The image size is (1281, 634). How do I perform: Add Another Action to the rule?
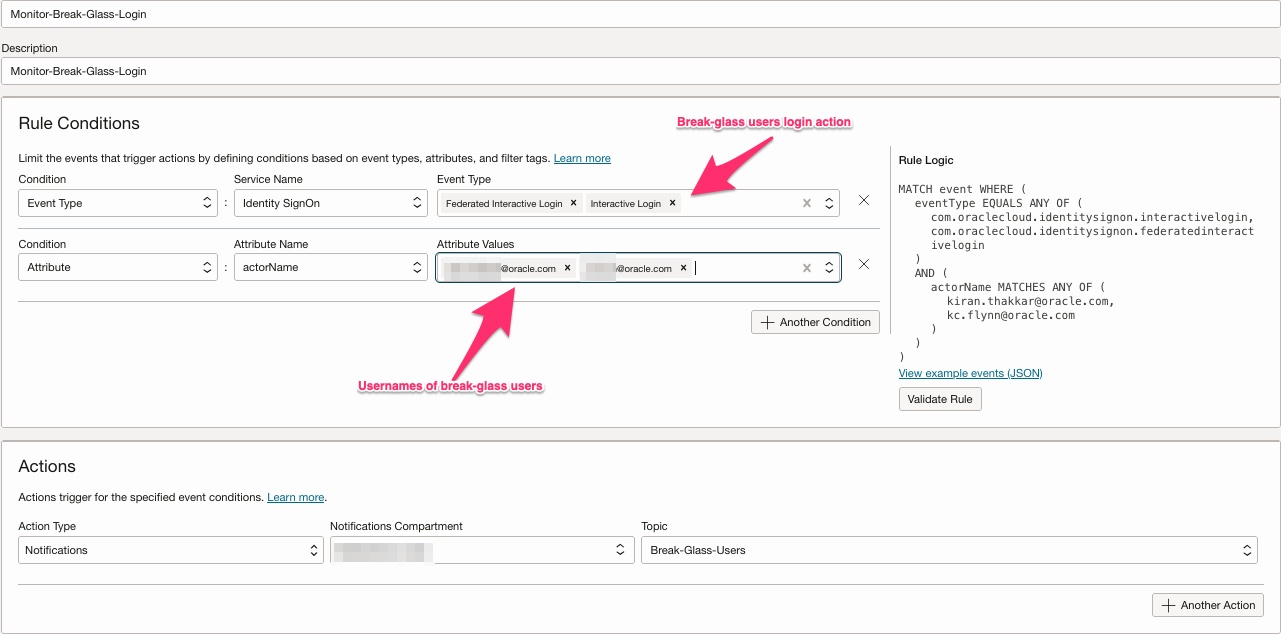(x=1208, y=605)
